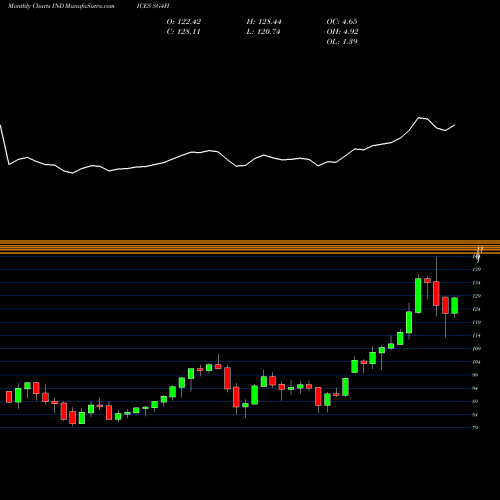The width and height of the screenshot is (500, 500).
Task: Click the peak of the white line chart
Action: coord(419,118)
